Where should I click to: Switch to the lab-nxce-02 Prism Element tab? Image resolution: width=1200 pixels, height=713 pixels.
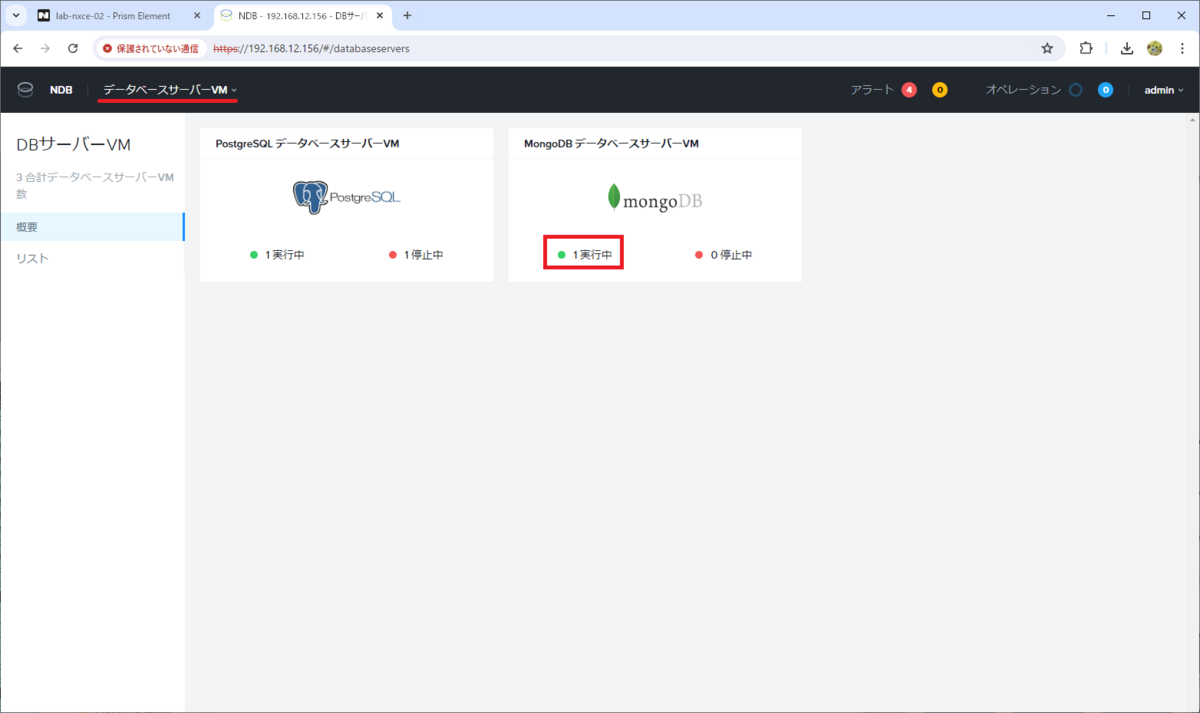(111, 16)
